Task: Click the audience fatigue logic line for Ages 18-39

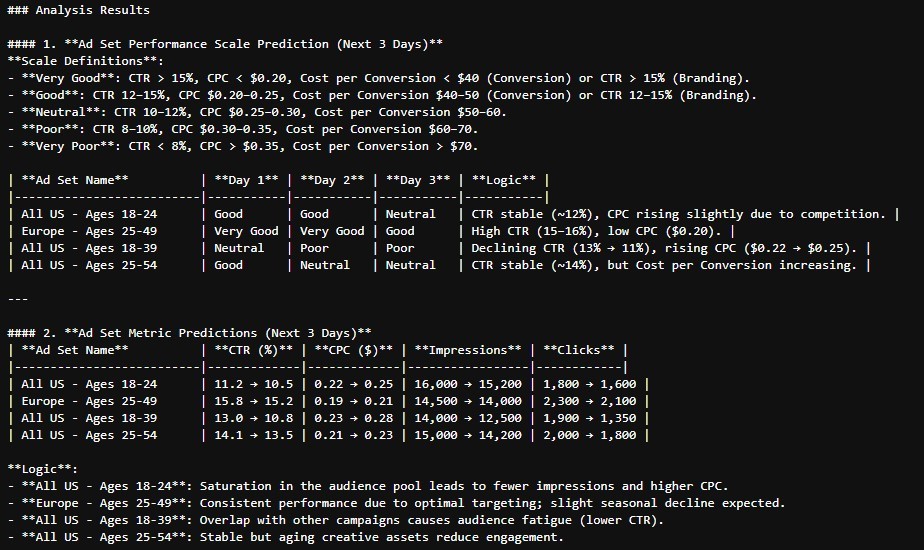Action: (336, 521)
